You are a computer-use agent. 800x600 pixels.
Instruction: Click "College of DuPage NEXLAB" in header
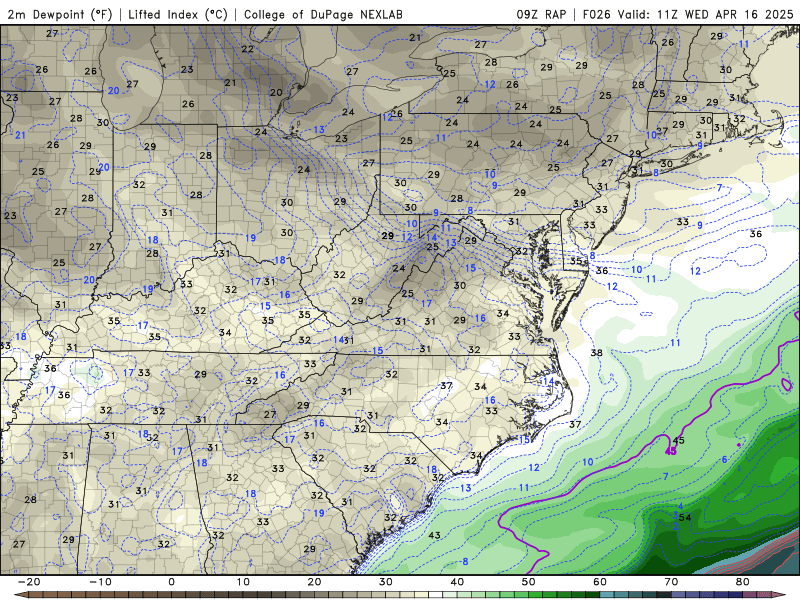pyautogui.click(x=323, y=14)
